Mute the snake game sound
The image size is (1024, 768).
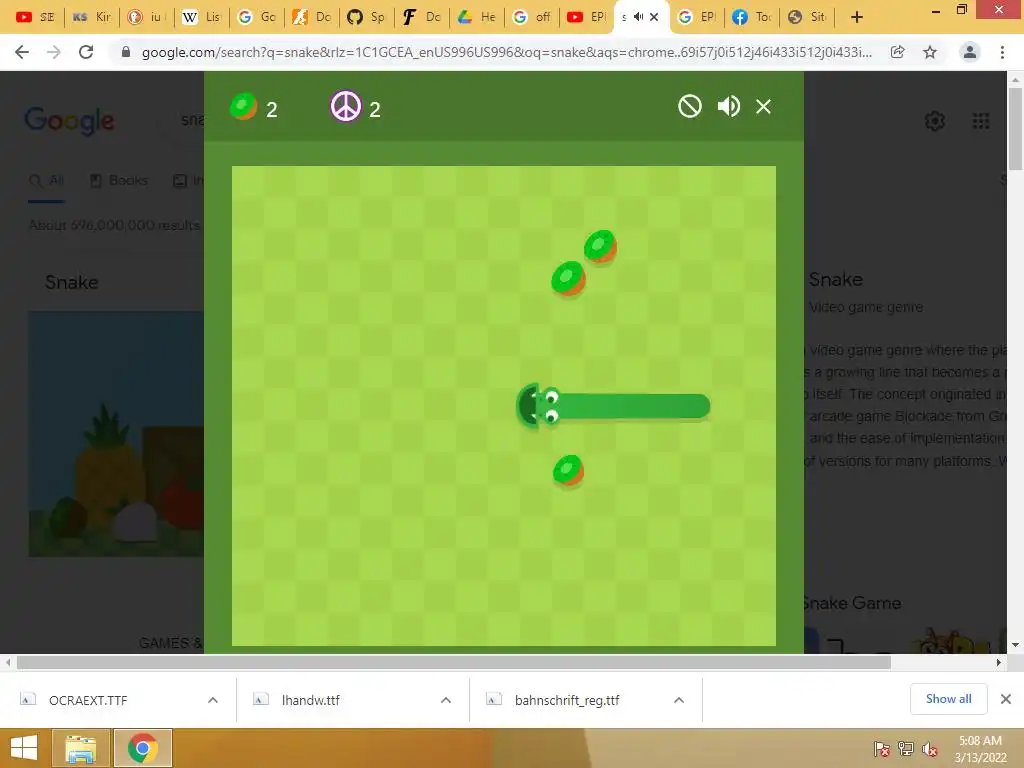click(728, 106)
